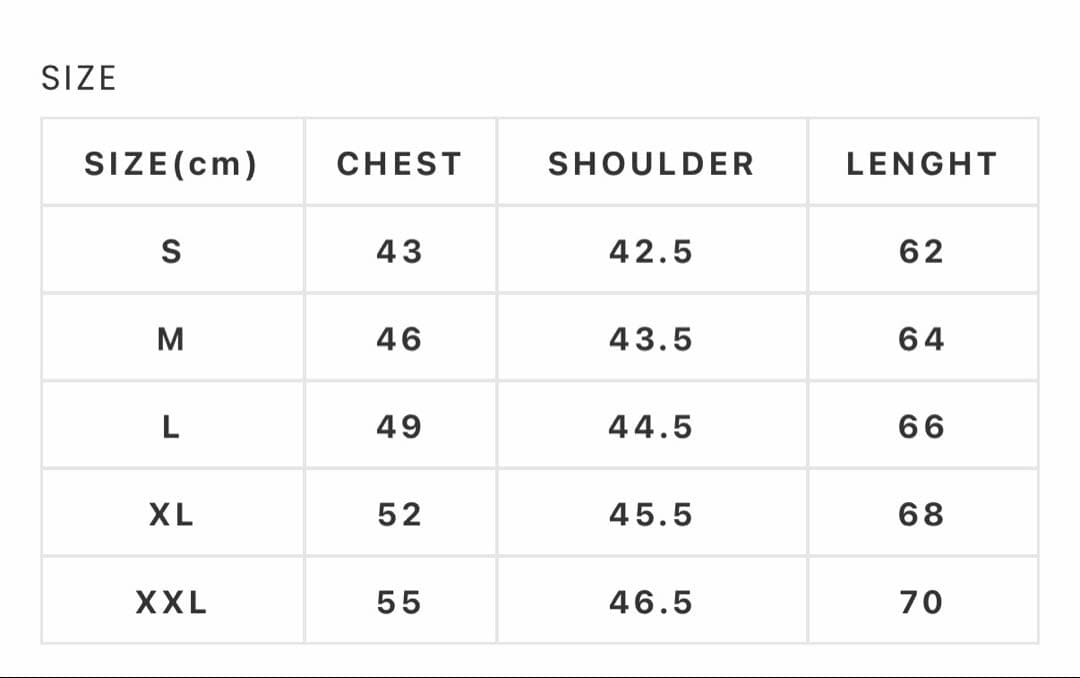
Task: Click shoulder value 45.5 for XL
Action: coord(651,515)
